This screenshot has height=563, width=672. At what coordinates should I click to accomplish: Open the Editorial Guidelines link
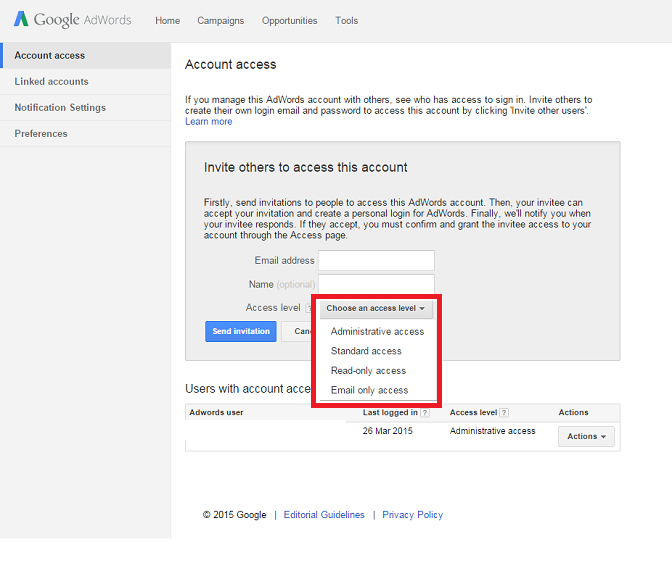(324, 515)
